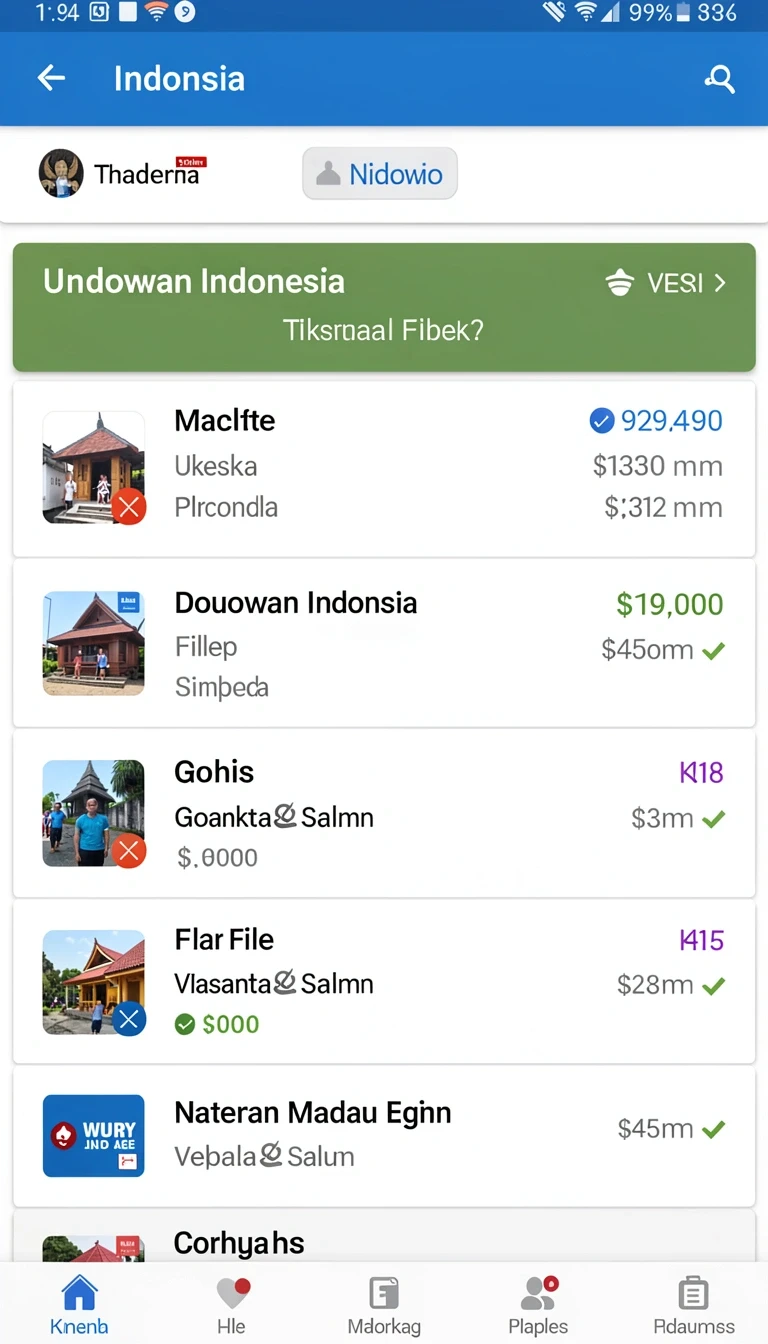Tap the Rdaumss clipboard icon
Image resolution: width=768 pixels, height=1344 pixels.
click(693, 1293)
